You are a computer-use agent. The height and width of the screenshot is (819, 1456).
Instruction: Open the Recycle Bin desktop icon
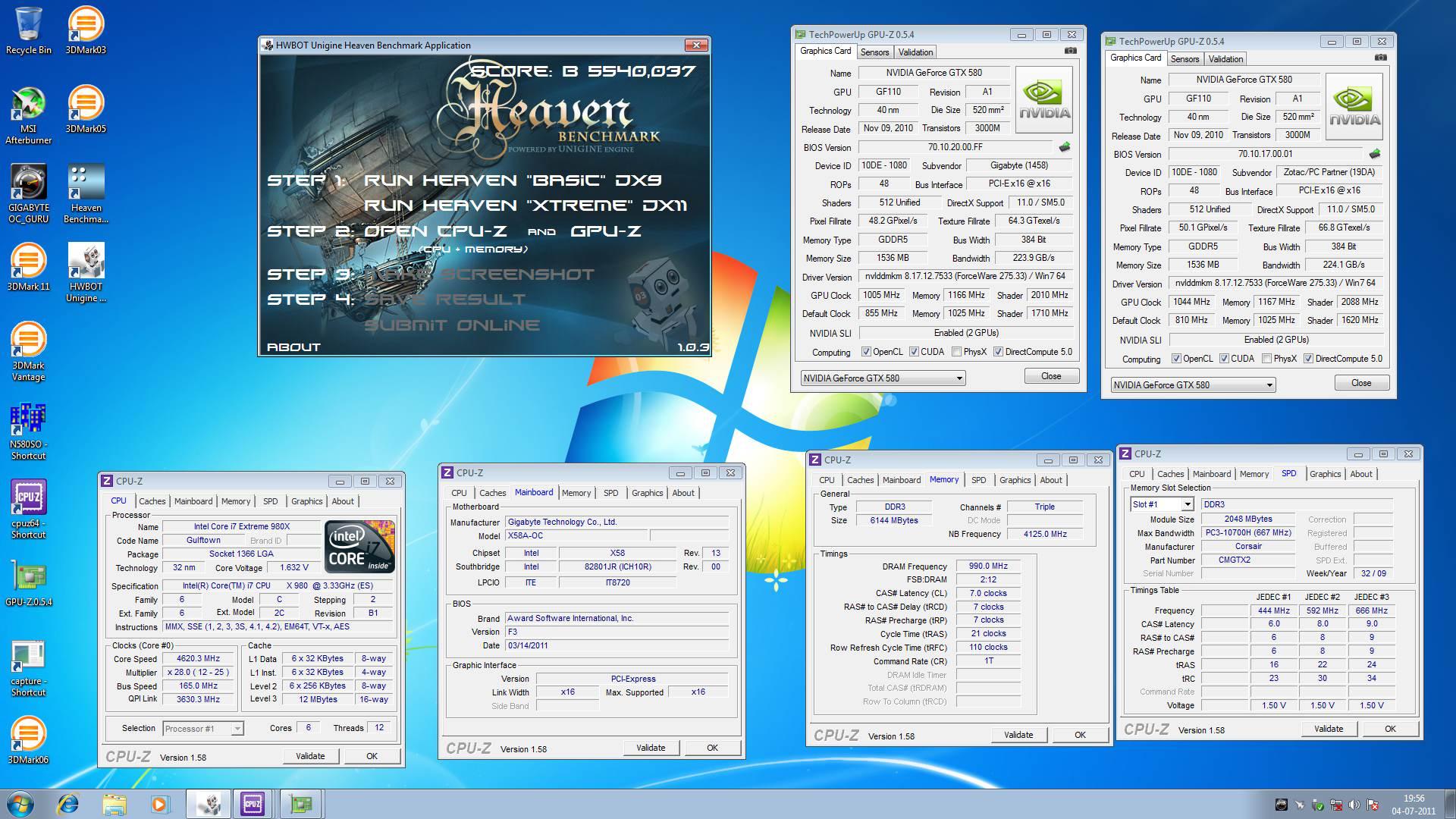(x=29, y=30)
